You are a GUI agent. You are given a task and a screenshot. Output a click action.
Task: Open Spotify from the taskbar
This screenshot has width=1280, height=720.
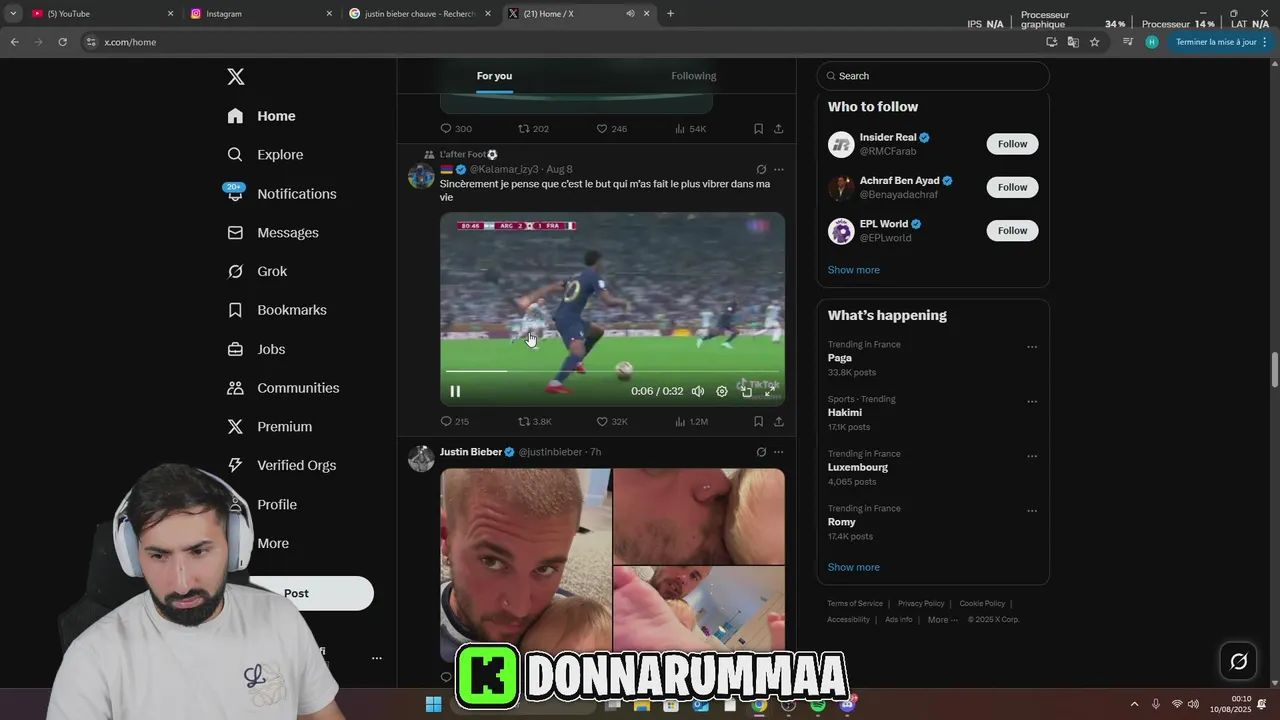pos(818,705)
